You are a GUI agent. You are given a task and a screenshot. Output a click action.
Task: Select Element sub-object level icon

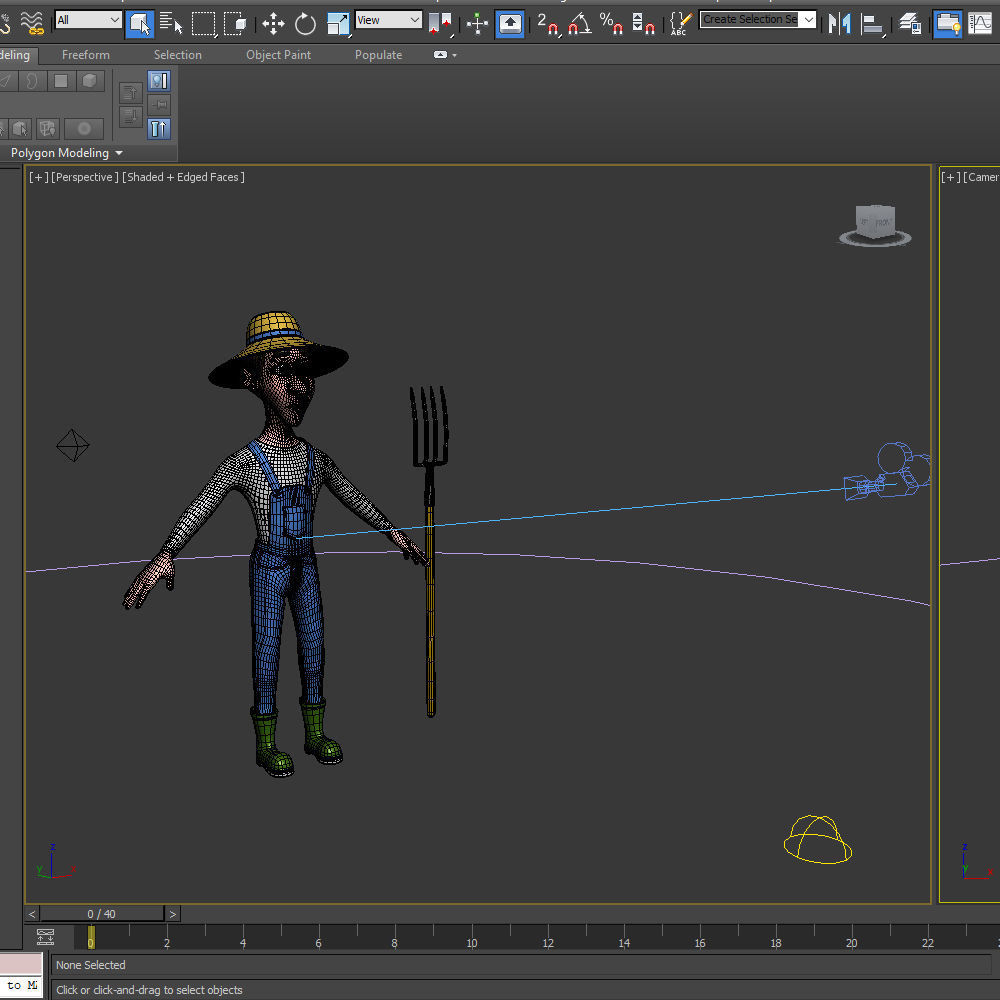pos(90,80)
